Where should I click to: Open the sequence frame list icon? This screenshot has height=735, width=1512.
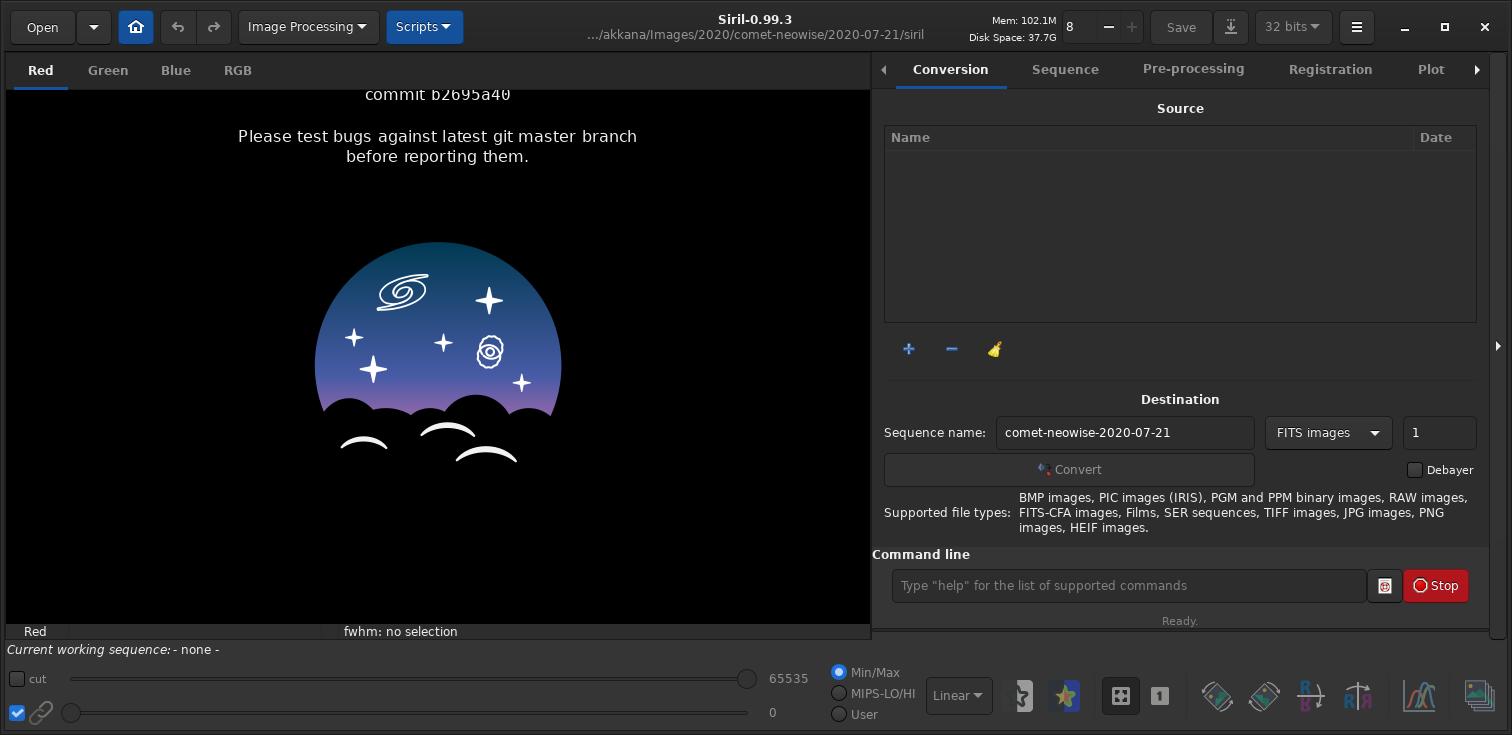point(1479,696)
